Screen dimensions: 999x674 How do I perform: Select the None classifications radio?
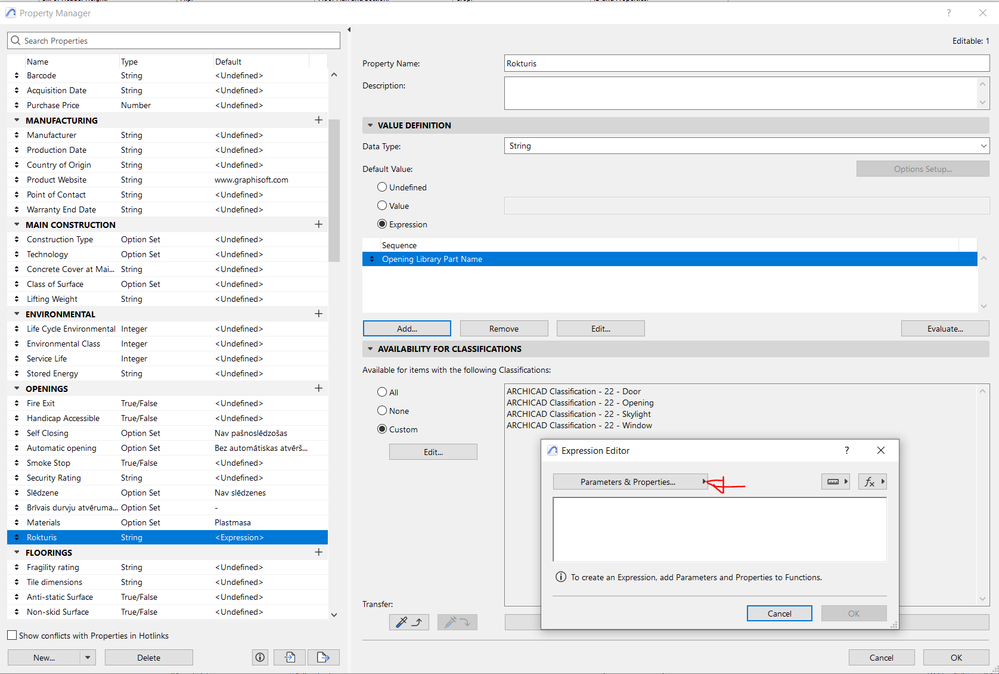click(x=382, y=410)
